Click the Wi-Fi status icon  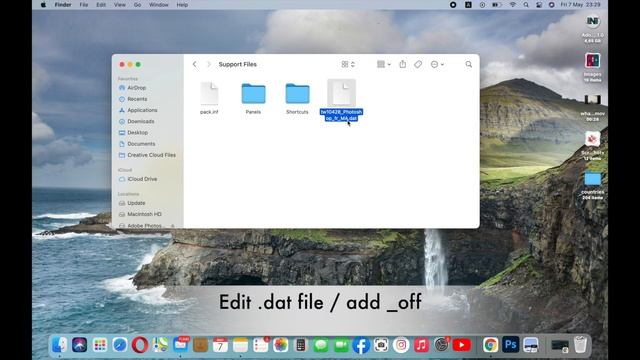(x=513, y=5)
